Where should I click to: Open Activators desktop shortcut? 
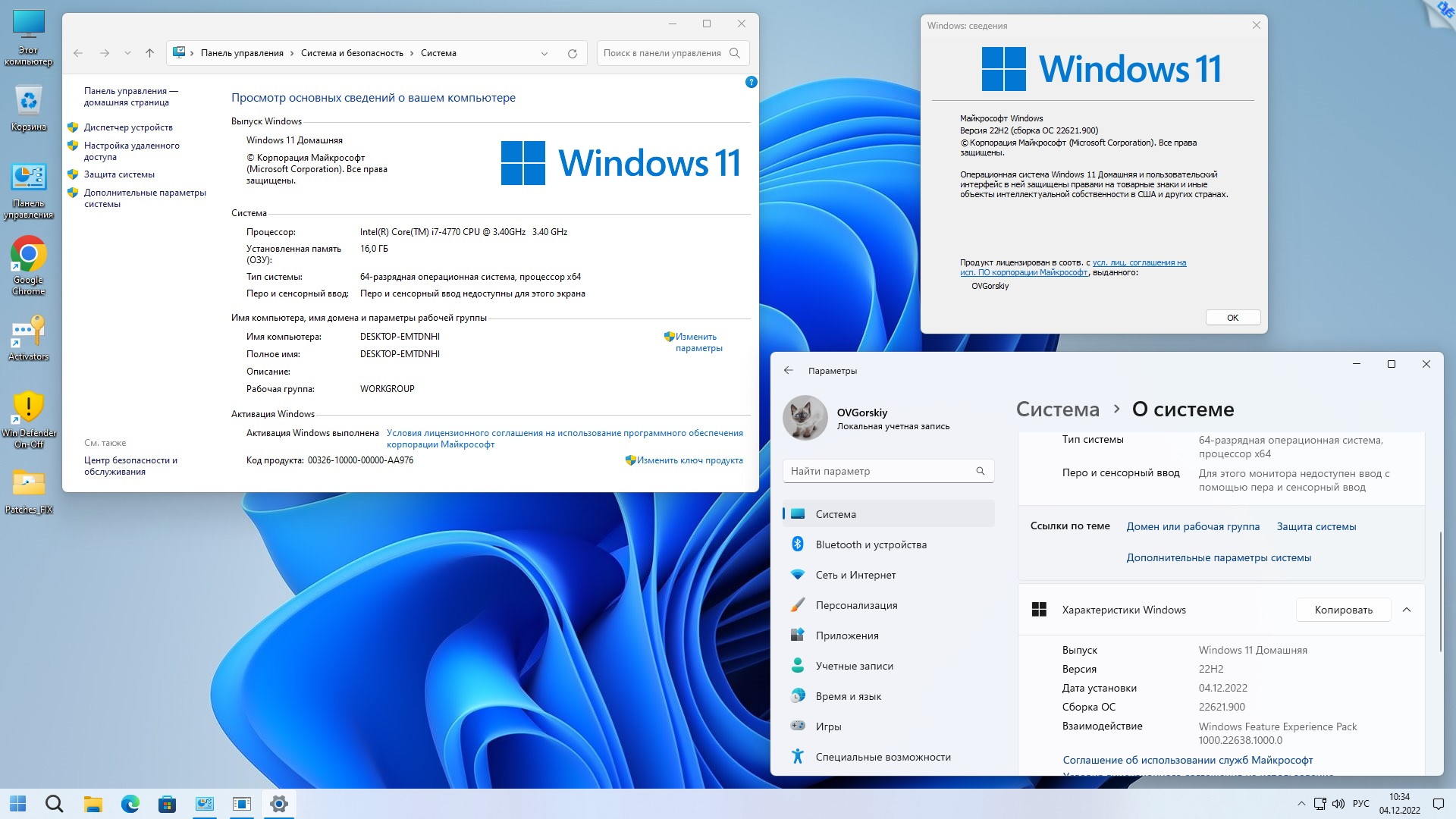[x=28, y=338]
